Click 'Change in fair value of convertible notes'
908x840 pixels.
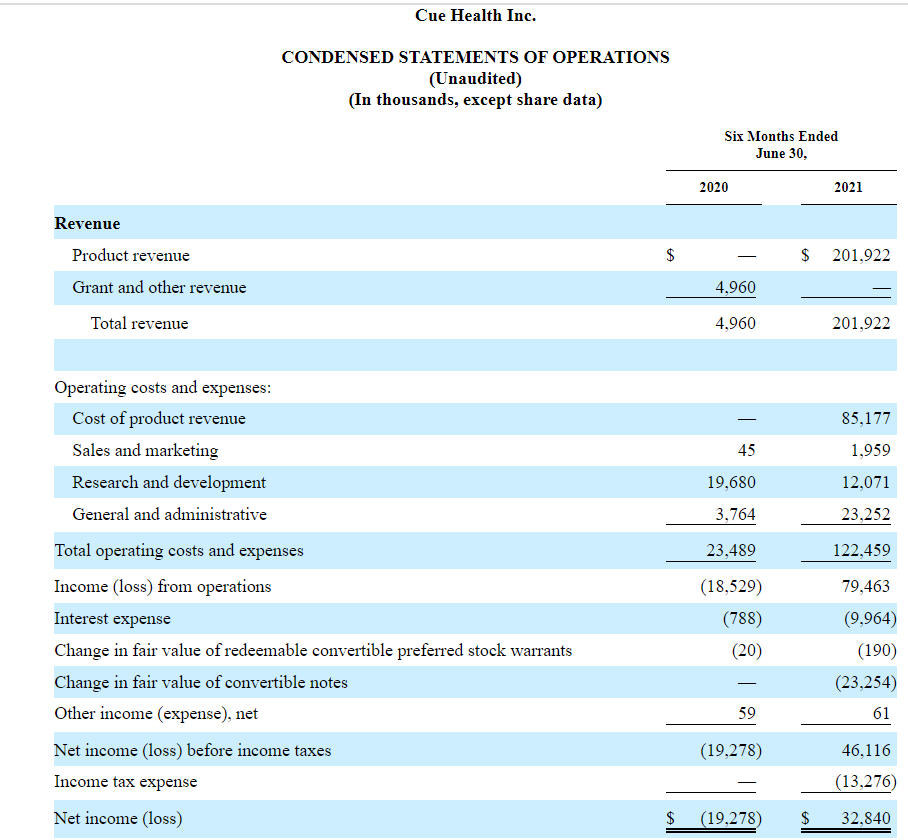click(x=201, y=683)
